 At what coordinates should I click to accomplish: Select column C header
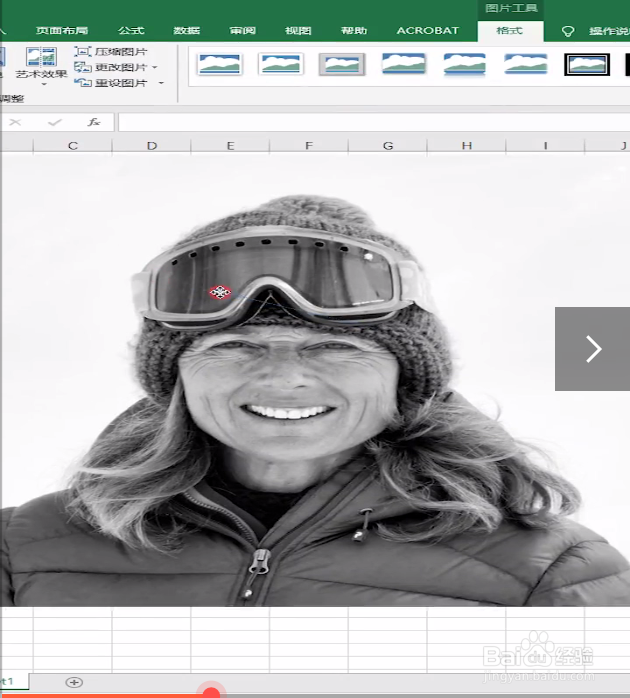(73, 146)
